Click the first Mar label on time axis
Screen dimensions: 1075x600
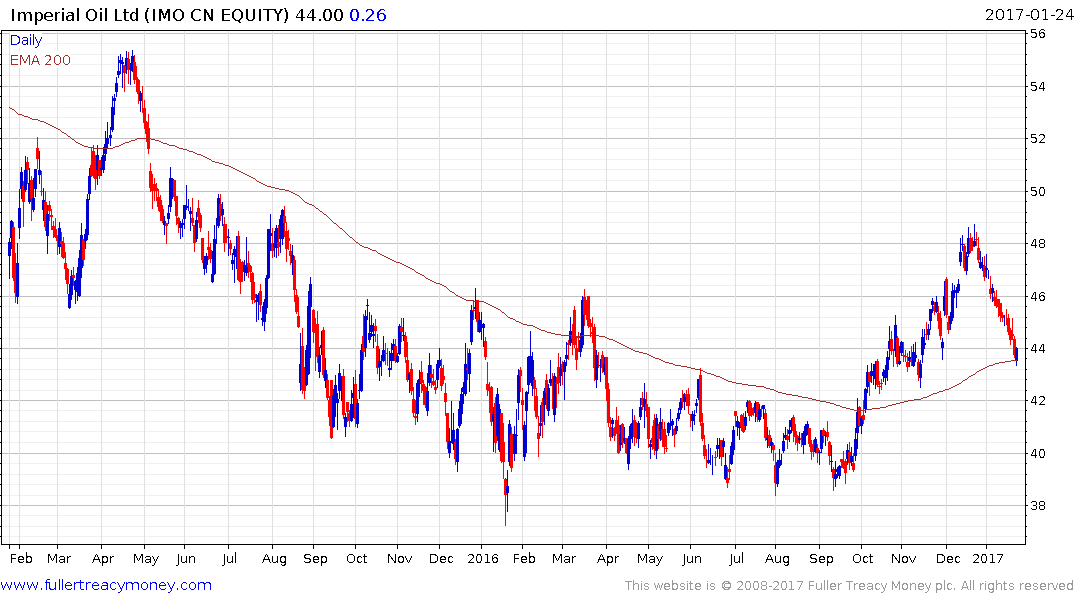tap(59, 558)
